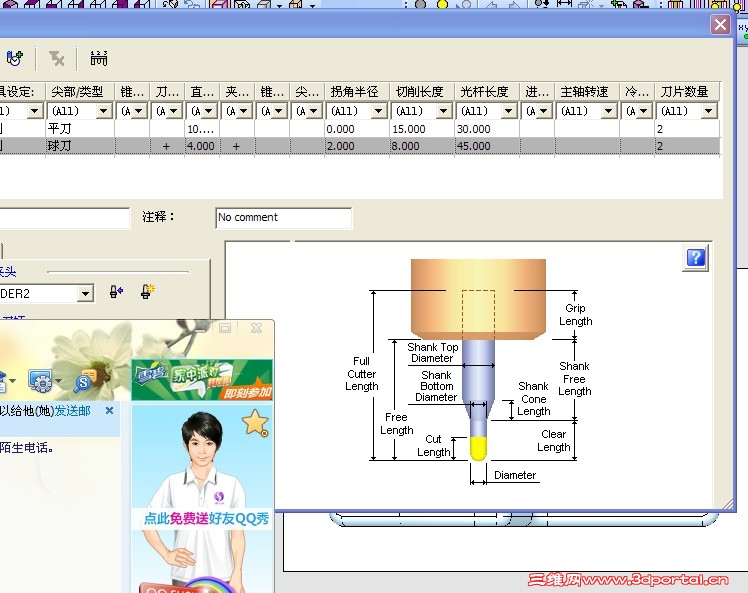Click the No comment input field

click(283, 218)
